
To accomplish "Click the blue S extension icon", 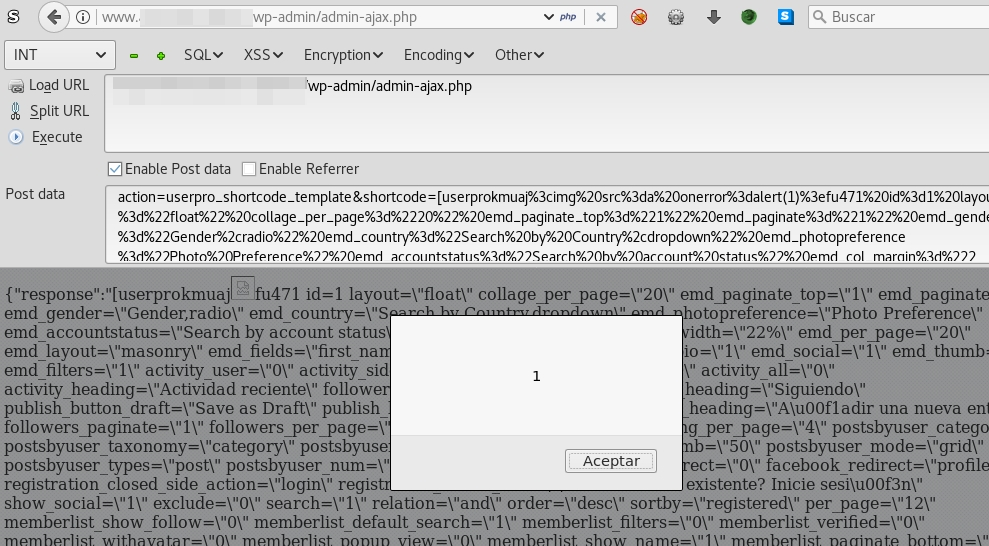I will [786, 17].
